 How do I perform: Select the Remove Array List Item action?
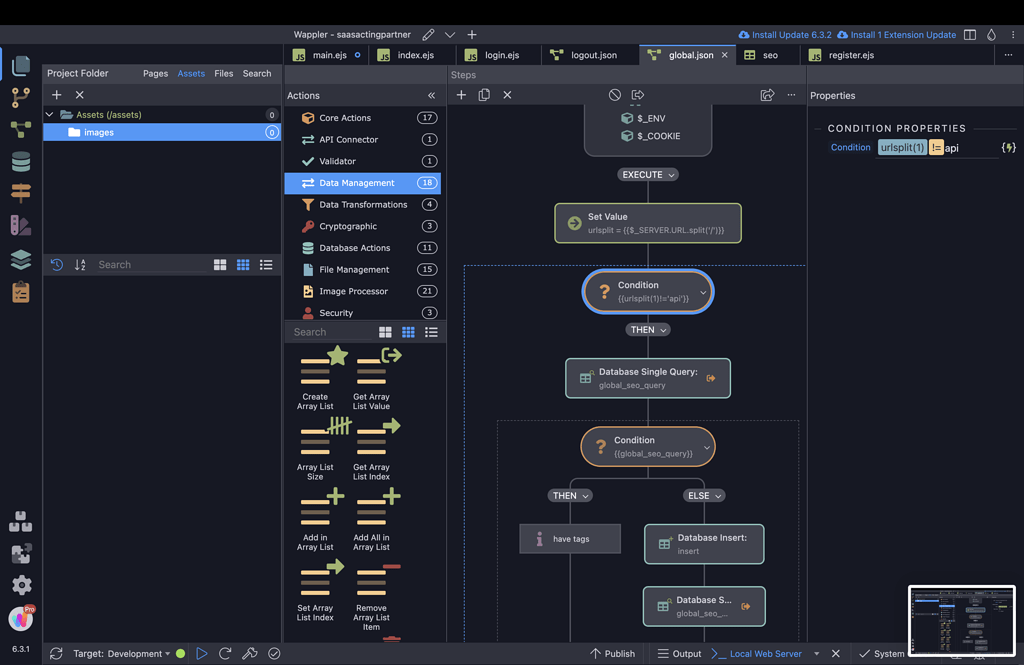click(371, 596)
